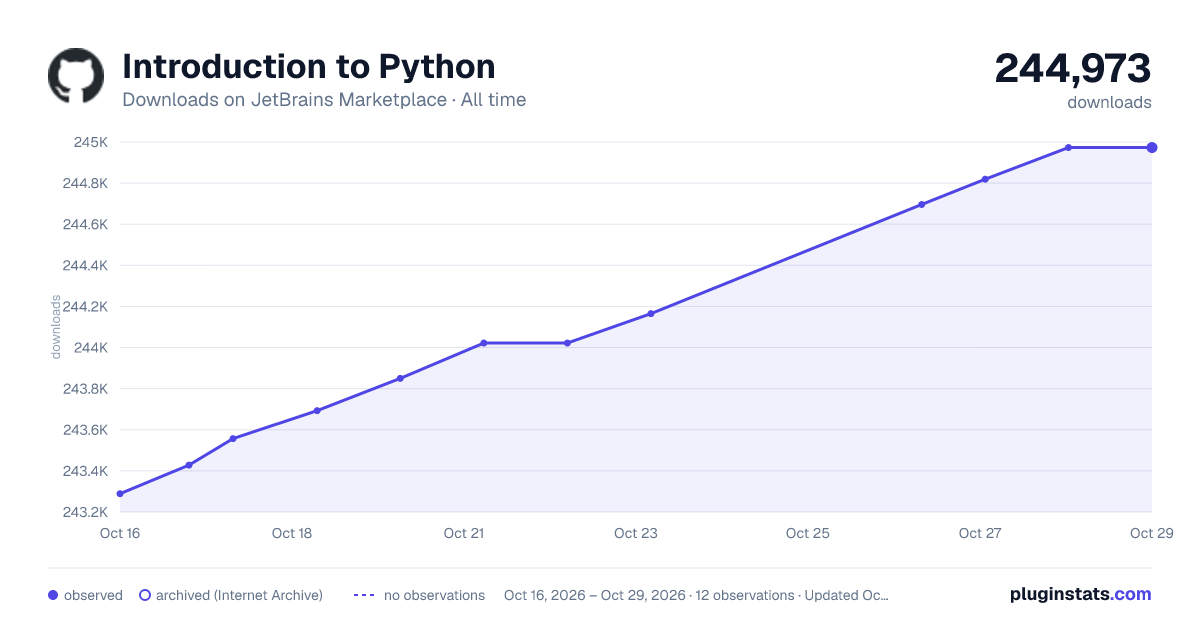The image size is (1200, 630).
Task: Select the data point above Oct 27 label
Action: pyautogui.click(x=985, y=179)
